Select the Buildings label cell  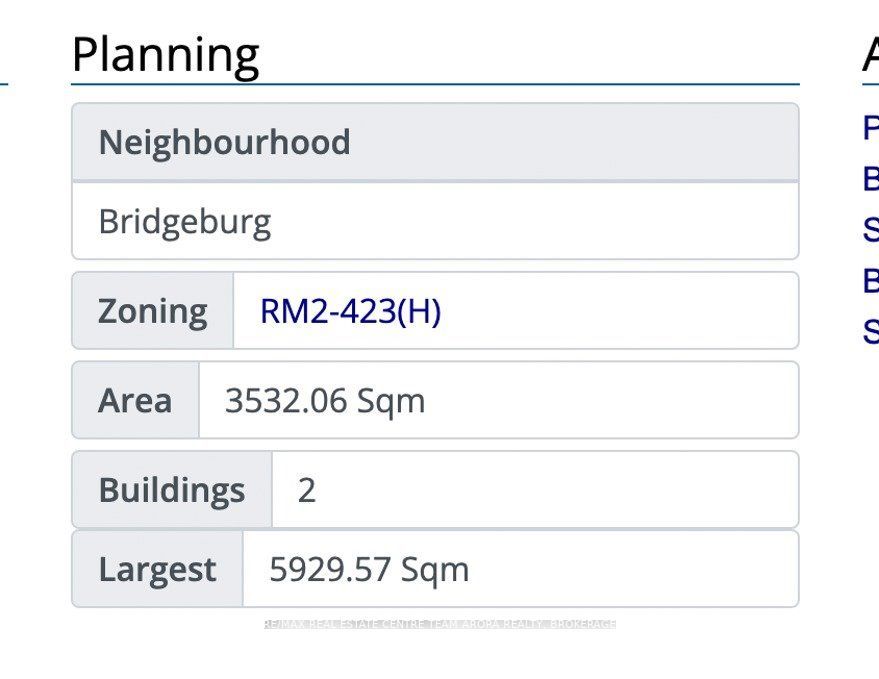coord(172,490)
